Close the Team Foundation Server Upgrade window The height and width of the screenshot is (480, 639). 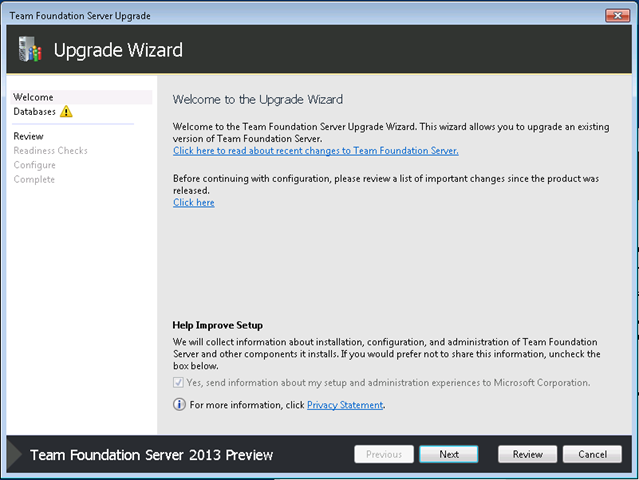click(x=618, y=15)
